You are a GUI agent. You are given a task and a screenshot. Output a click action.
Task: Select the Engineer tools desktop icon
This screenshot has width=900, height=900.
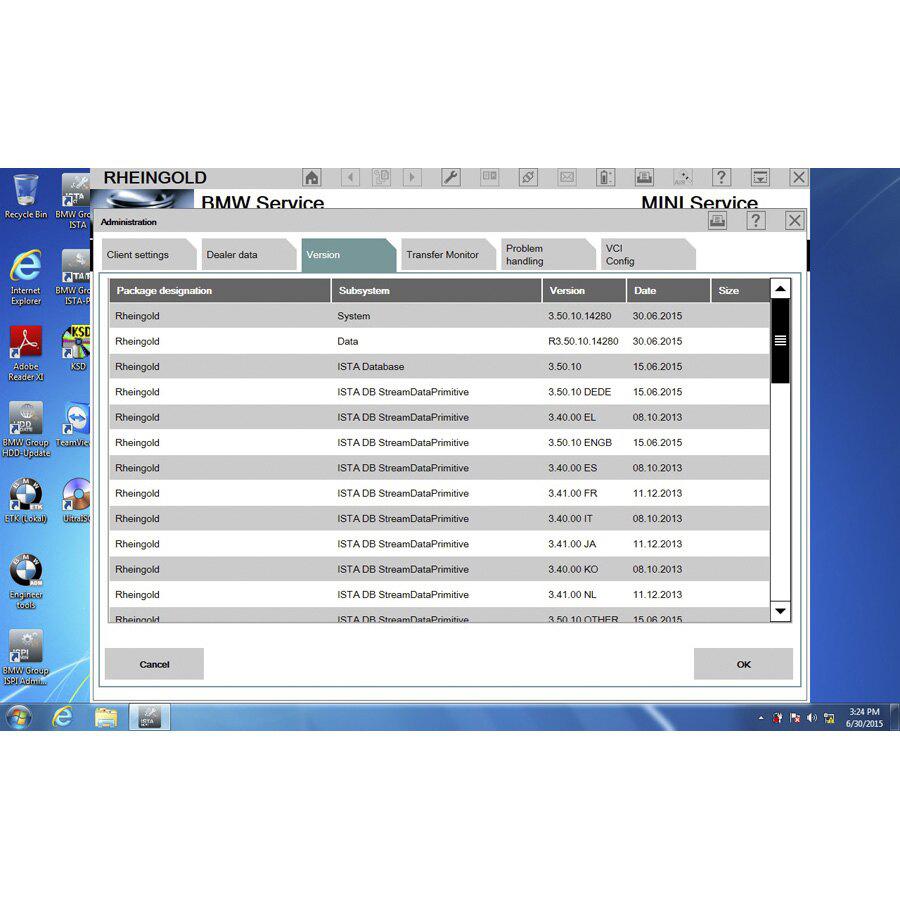coord(26,581)
